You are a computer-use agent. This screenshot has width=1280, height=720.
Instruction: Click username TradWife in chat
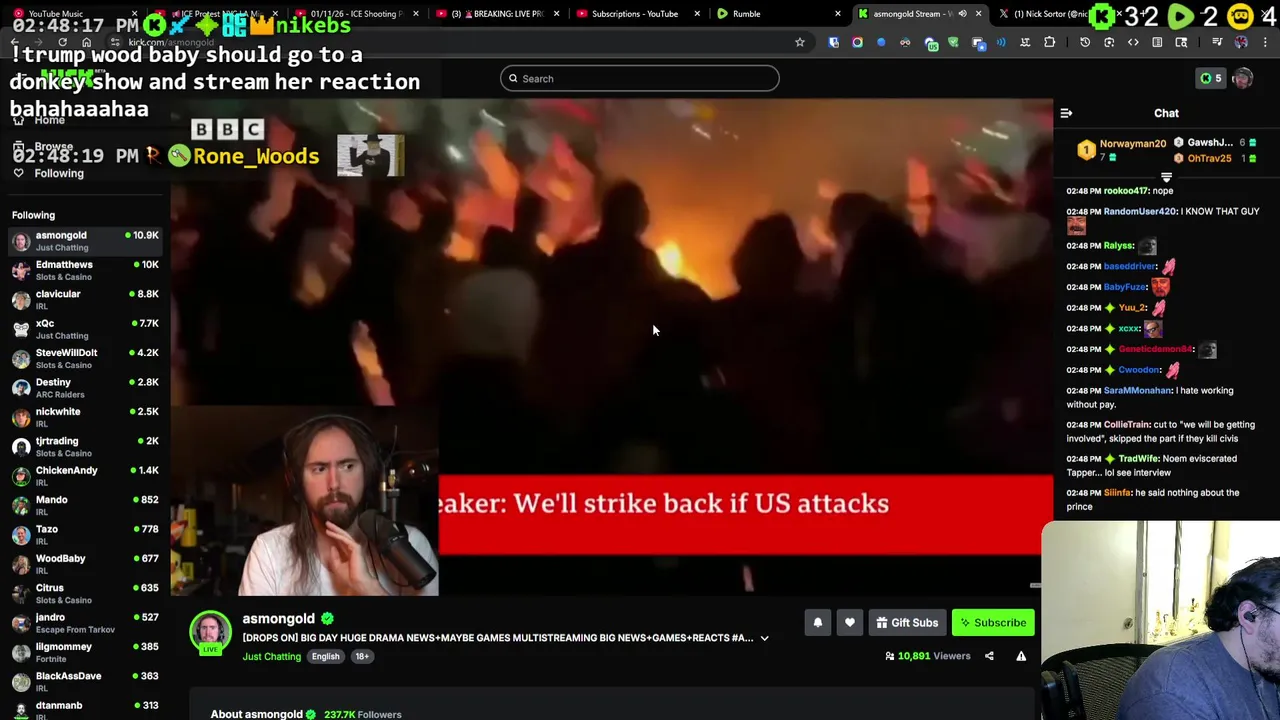(1137, 459)
